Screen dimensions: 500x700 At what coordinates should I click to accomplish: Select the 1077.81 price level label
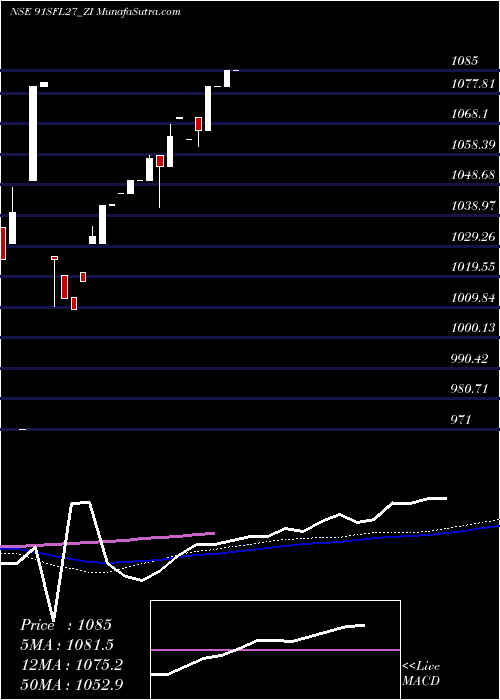(x=473, y=83)
